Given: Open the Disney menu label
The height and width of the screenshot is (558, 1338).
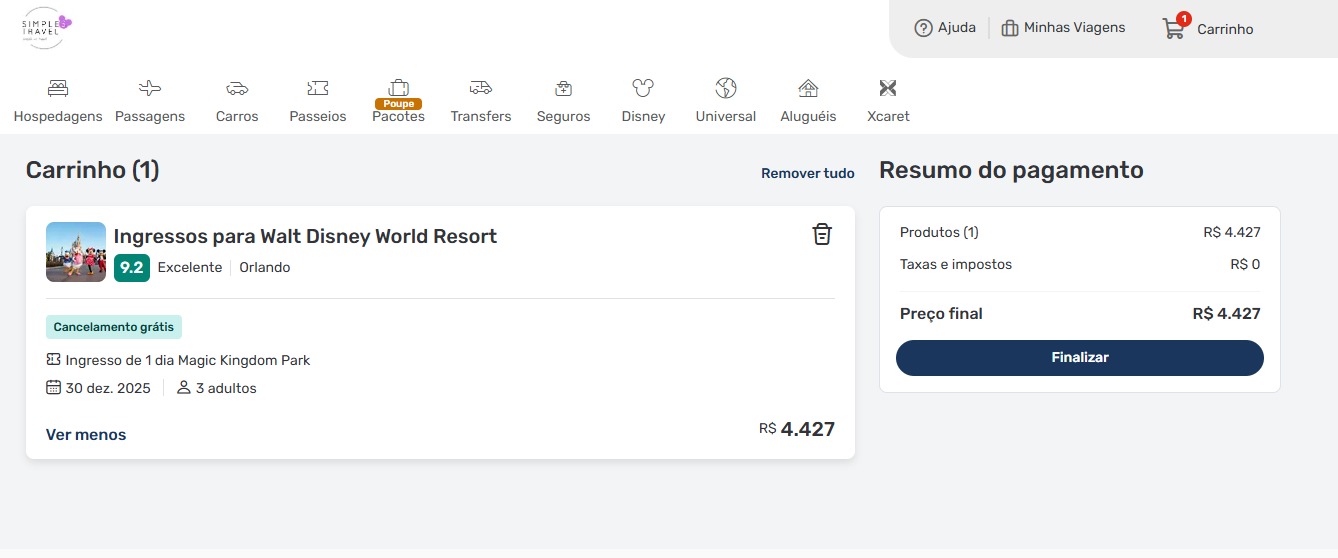Looking at the screenshot, I should click(643, 116).
